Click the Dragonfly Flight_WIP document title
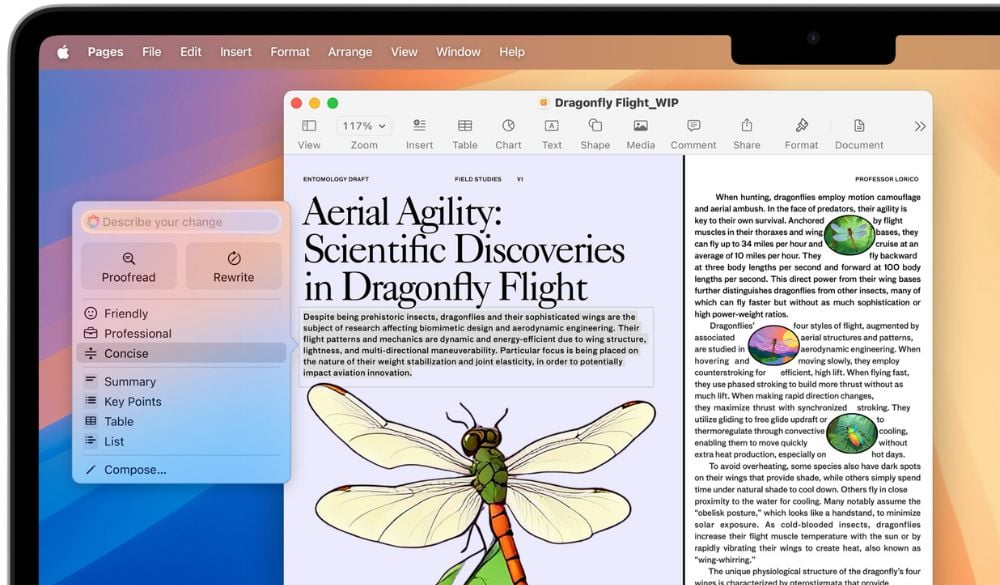The width and height of the screenshot is (1000, 585). pos(616,103)
